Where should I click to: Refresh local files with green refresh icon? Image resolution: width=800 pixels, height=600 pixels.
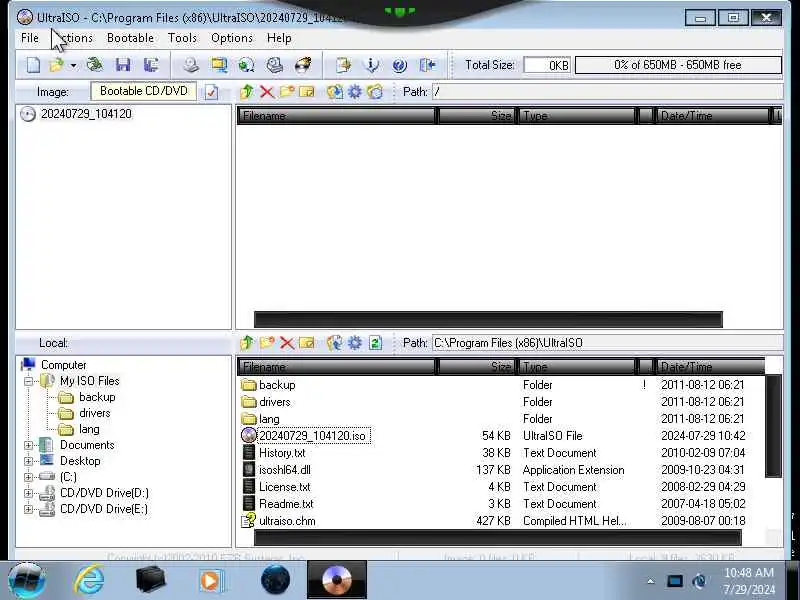[x=376, y=343]
